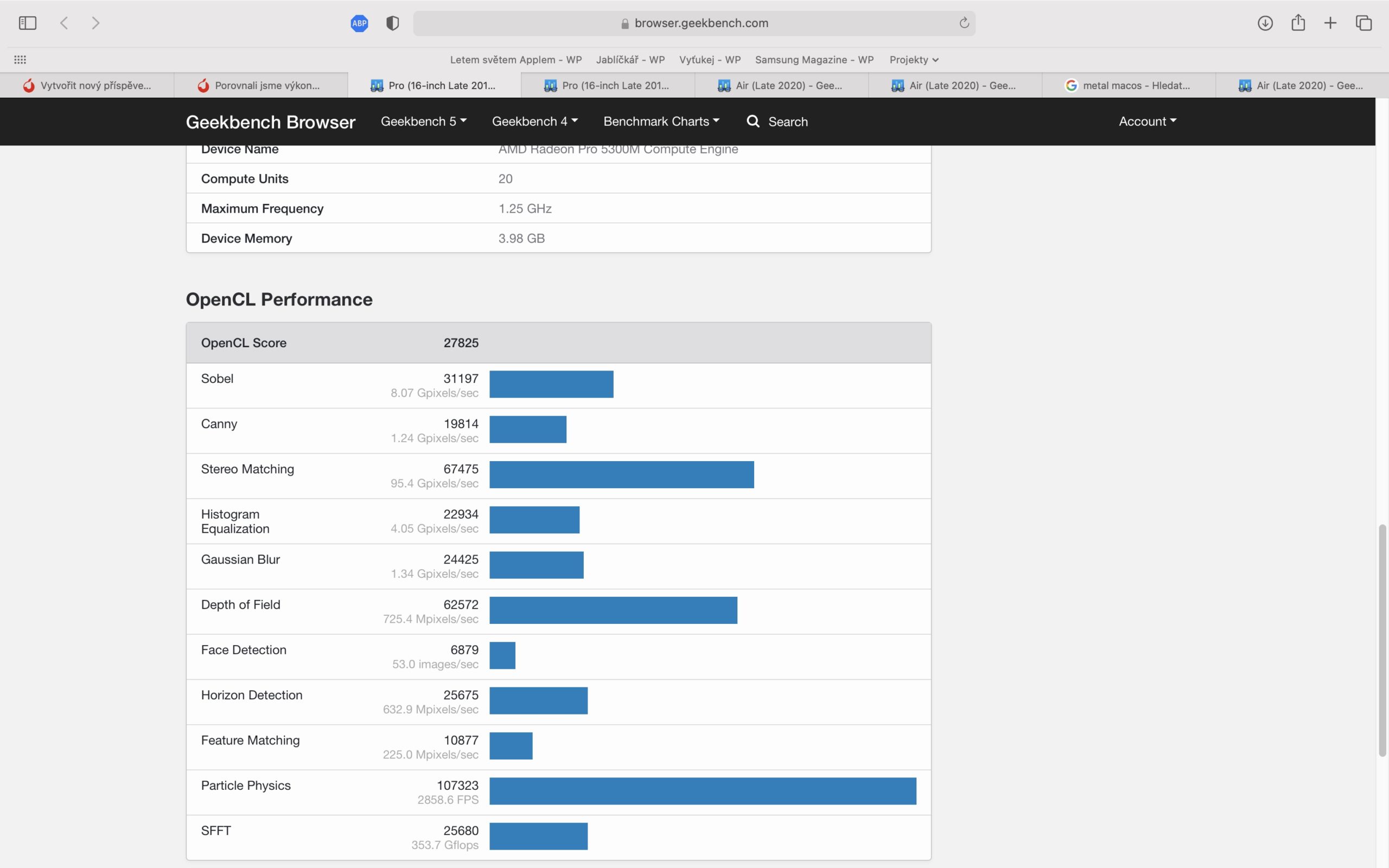The height and width of the screenshot is (868, 1389).
Task: Switch to the last Air (Late 2020) tab
Action: (1302, 86)
